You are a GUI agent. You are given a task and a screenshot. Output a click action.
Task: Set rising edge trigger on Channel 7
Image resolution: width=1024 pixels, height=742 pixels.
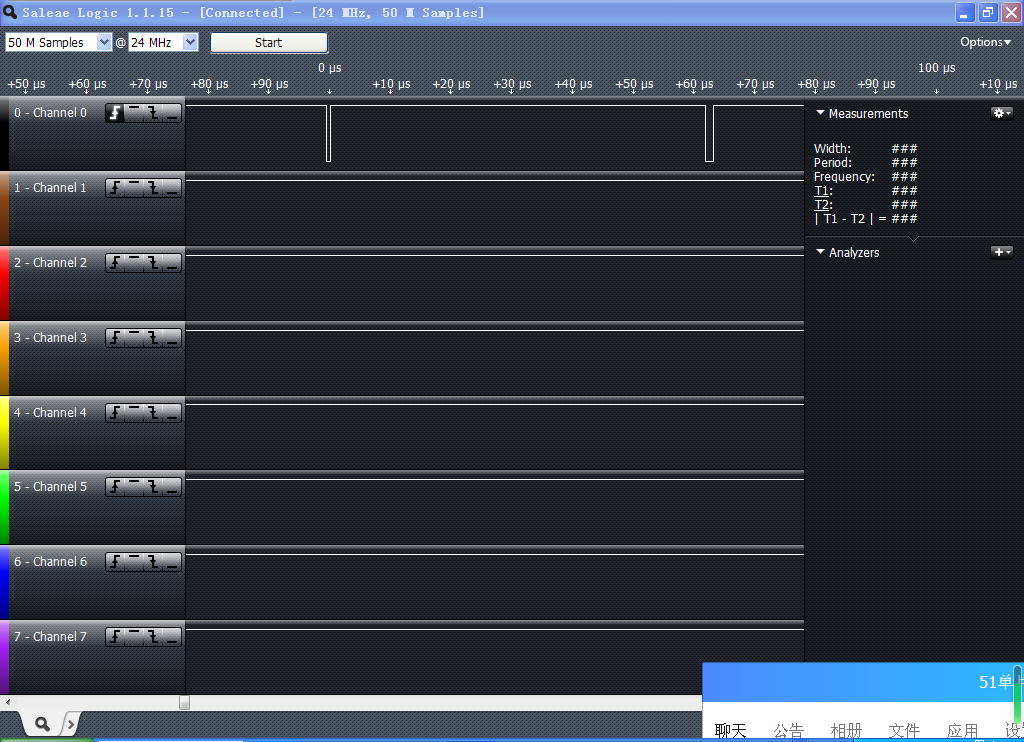115,637
